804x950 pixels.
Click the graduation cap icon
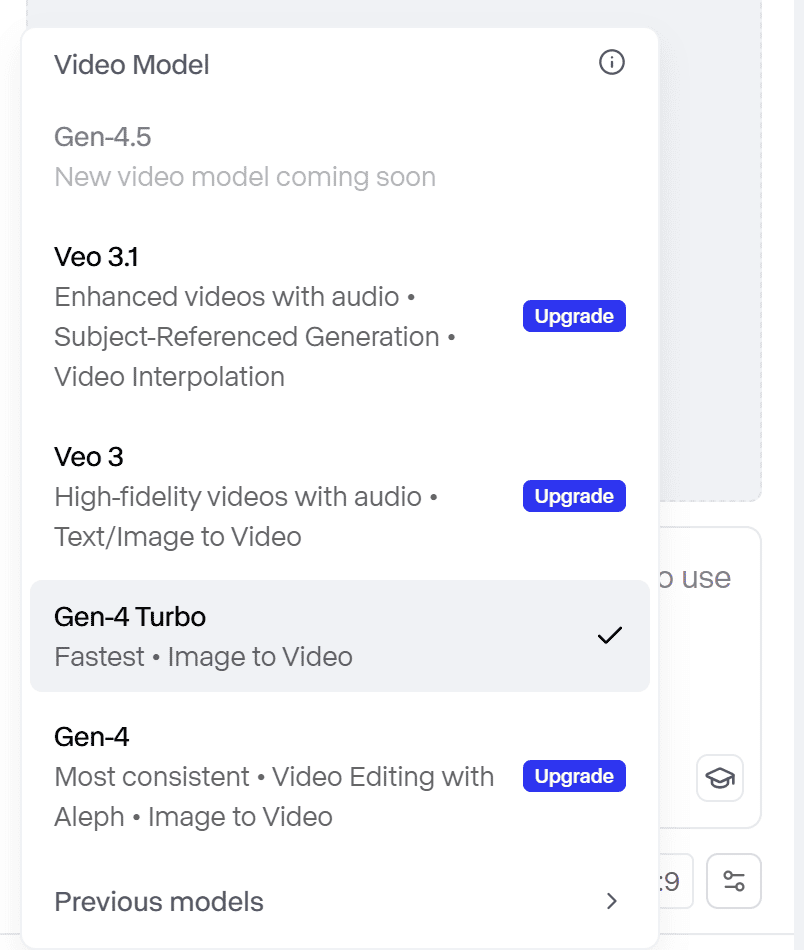(719, 778)
